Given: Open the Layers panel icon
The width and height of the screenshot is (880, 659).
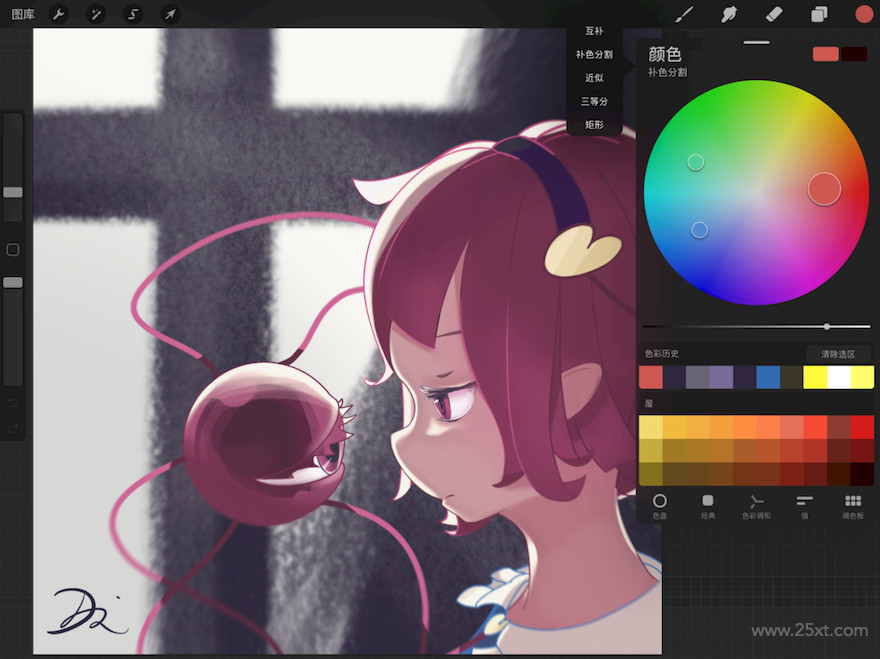Looking at the screenshot, I should click(819, 14).
